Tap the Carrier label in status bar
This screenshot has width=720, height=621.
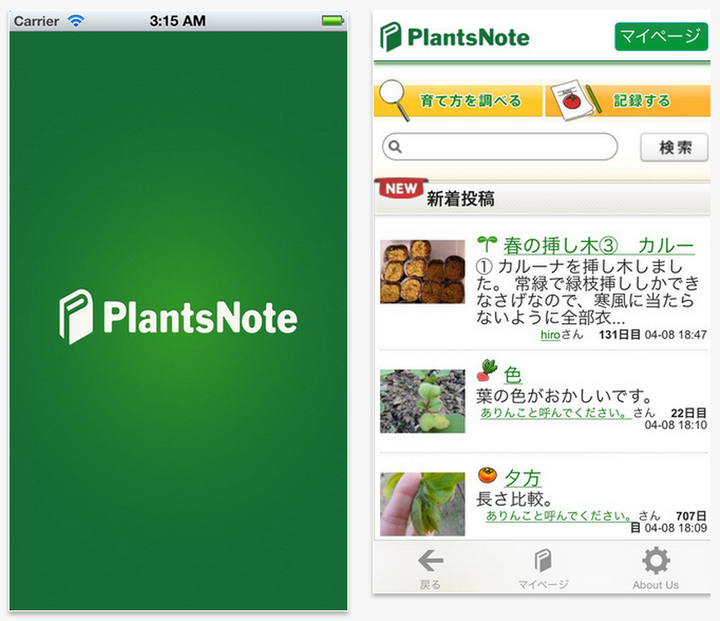pos(36,21)
